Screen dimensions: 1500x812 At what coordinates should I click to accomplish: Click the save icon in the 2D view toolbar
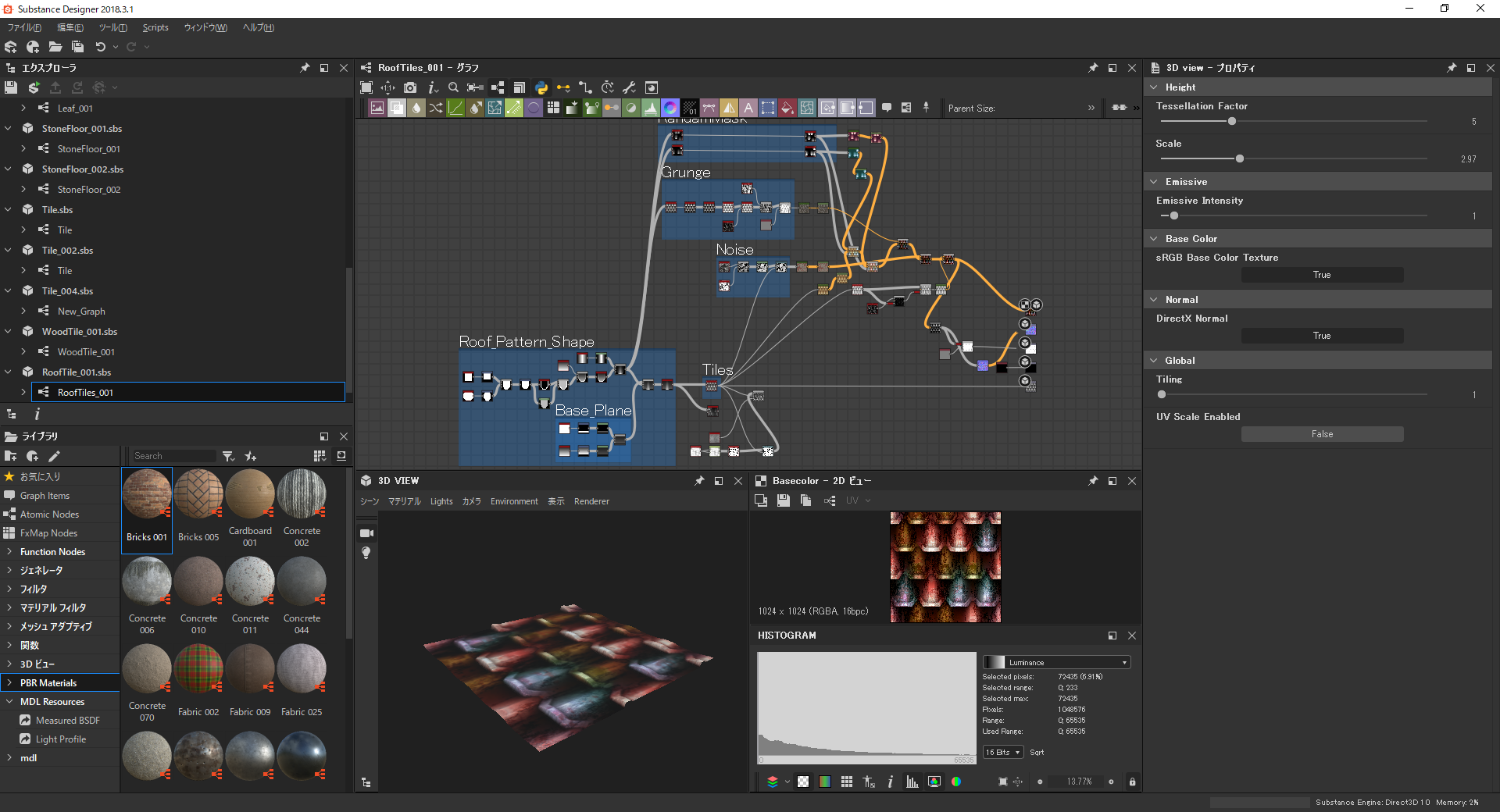pyautogui.click(x=784, y=500)
